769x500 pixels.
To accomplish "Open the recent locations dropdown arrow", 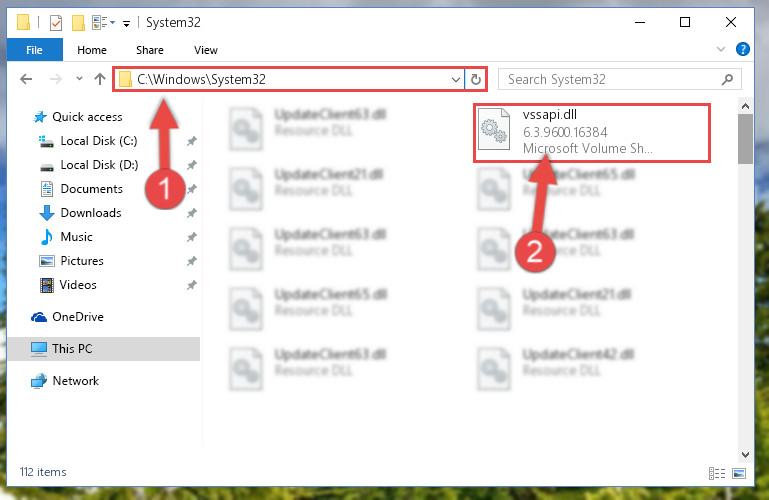I will tap(79, 78).
